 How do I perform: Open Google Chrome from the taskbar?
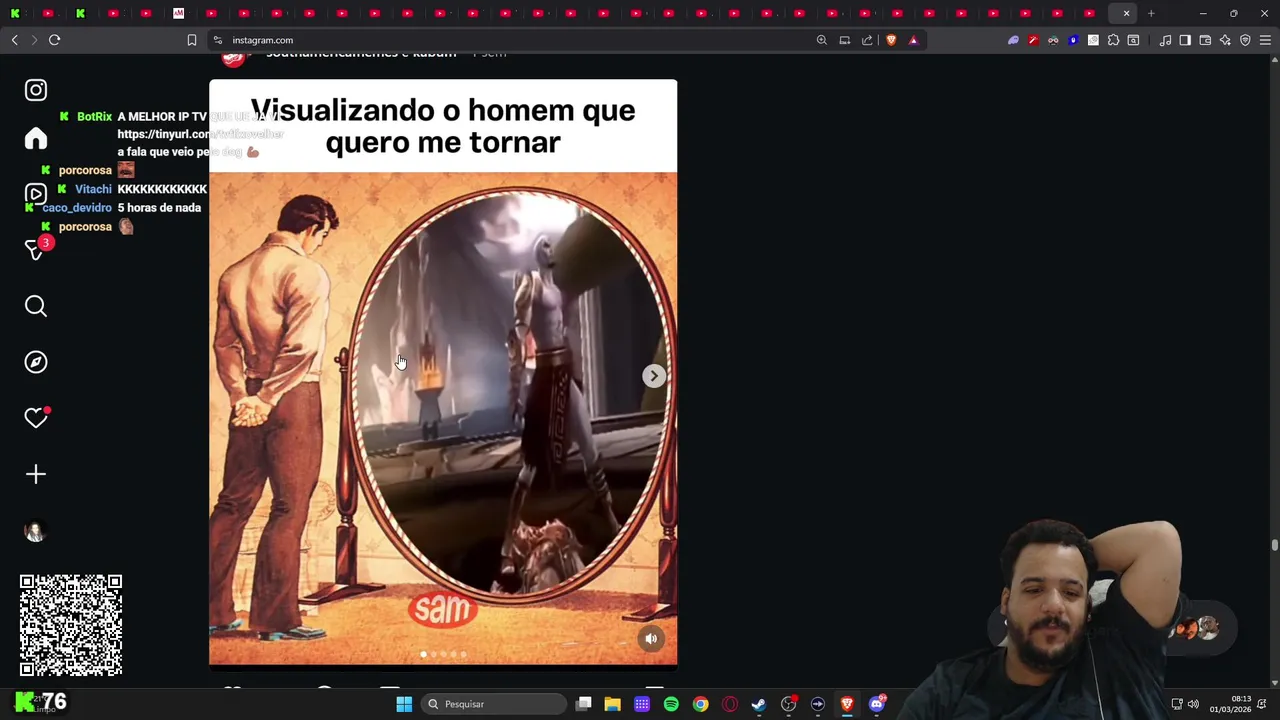pyautogui.click(x=701, y=704)
